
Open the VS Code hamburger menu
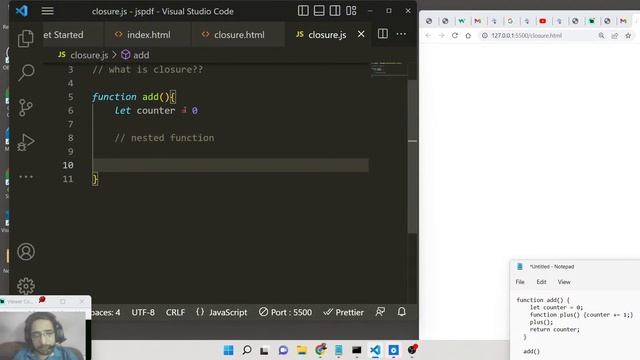point(47,11)
